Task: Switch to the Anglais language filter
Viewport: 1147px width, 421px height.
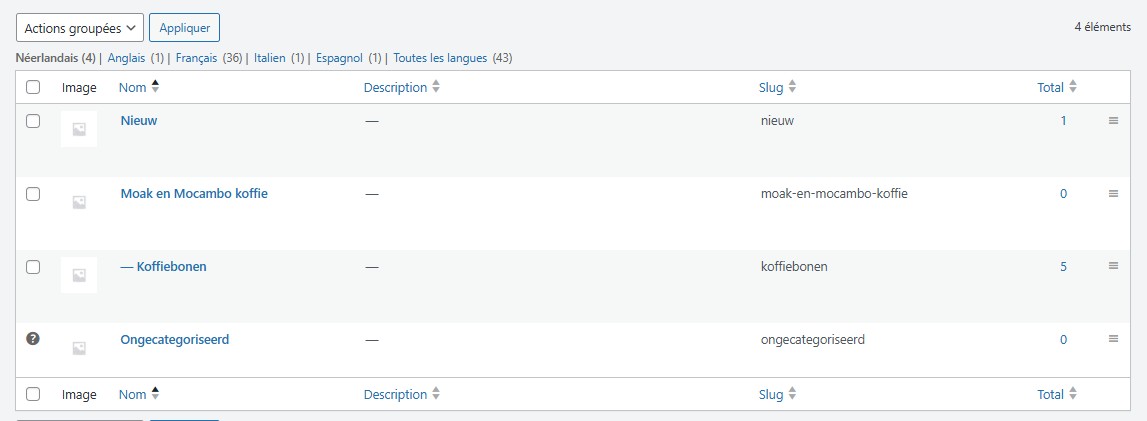Action: tap(127, 58)
